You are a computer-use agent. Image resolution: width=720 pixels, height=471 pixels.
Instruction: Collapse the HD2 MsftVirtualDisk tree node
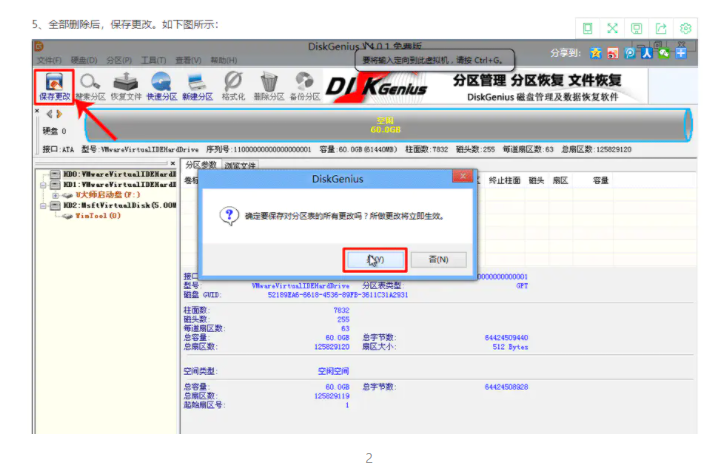(x=43, y=206)
